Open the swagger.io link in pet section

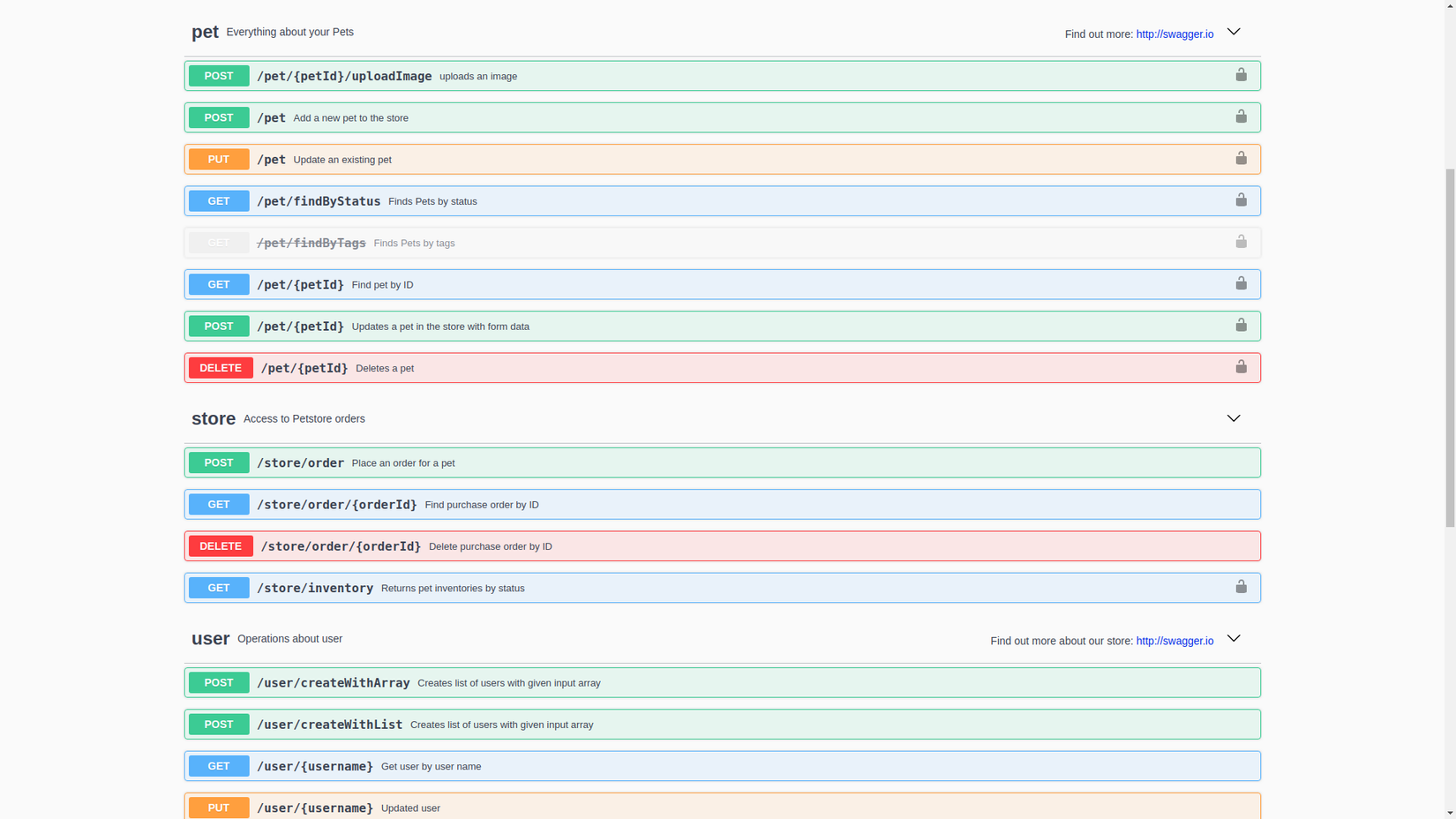1174,34
